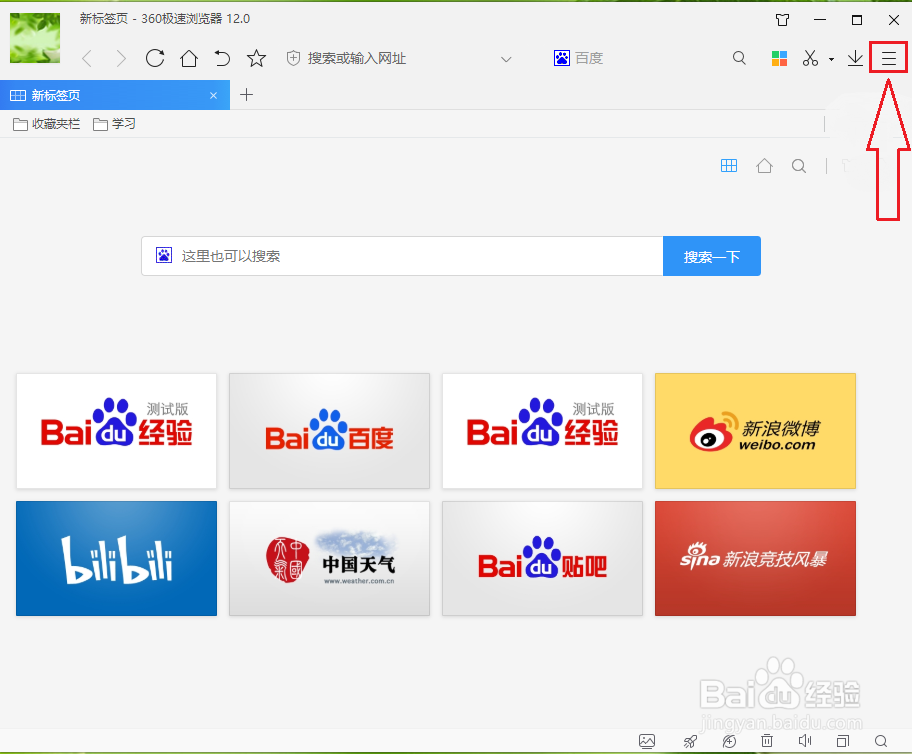Click the search magnifier in the toolbar

click(x=739, y=58)
